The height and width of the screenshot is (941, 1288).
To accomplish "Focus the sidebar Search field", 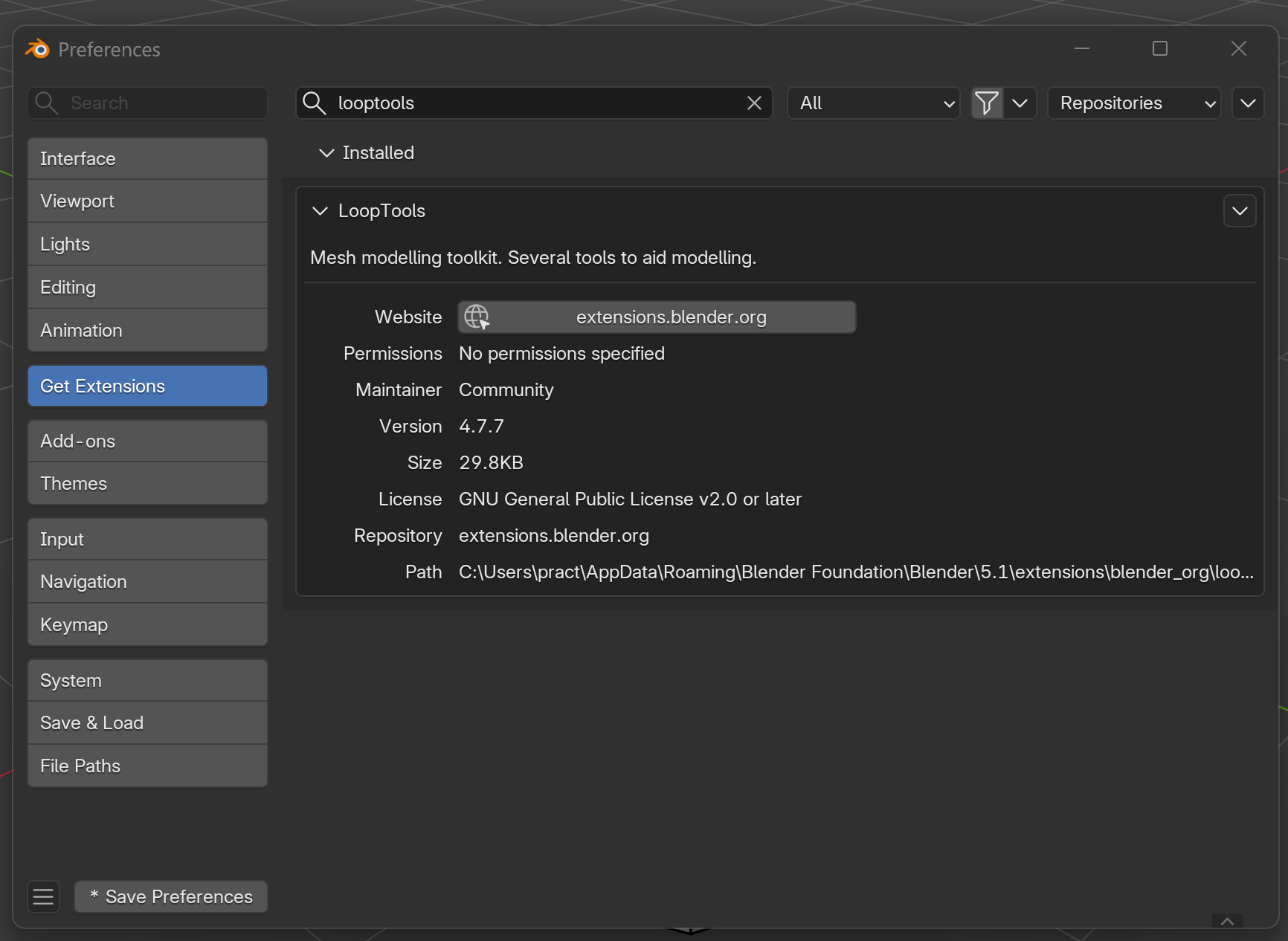I will click(148, 103).
